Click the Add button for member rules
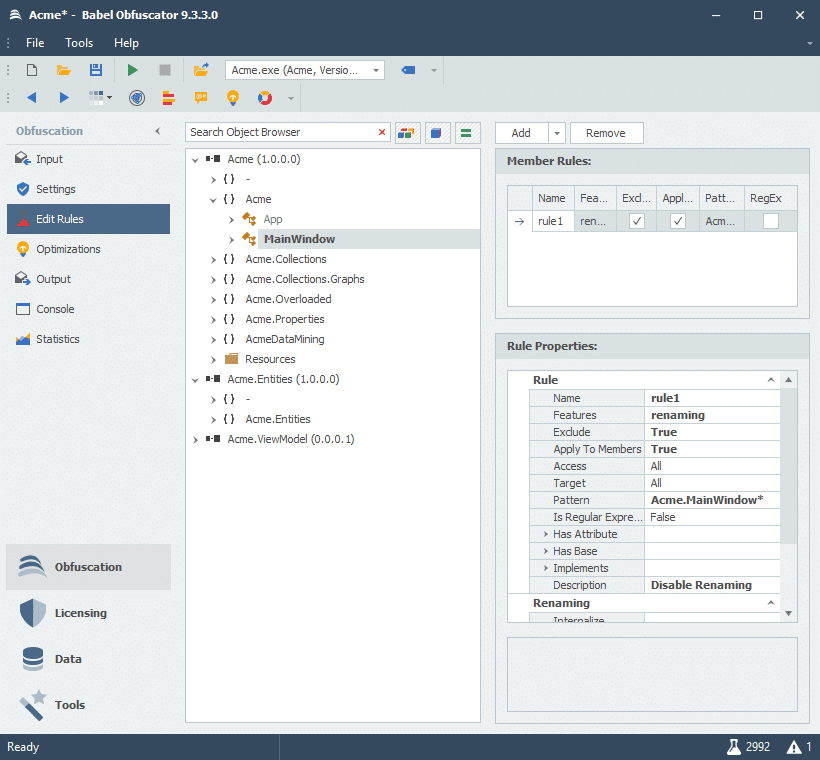This screenshot has width=820, height=760. [521, 133]
